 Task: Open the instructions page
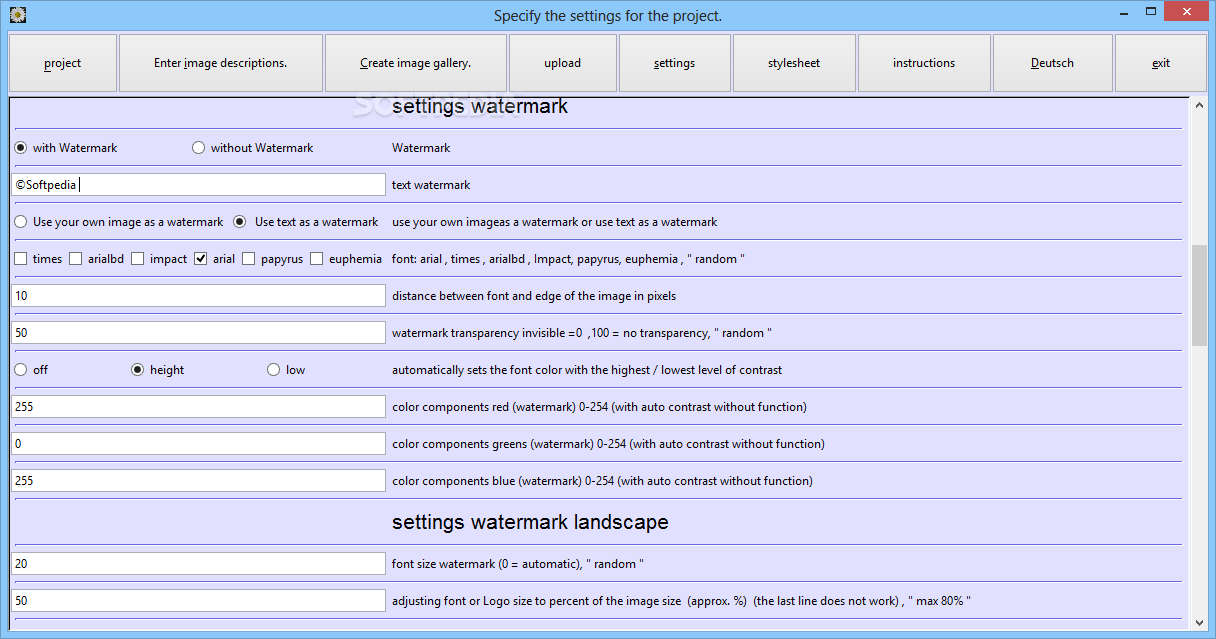[x=924, y=63]
